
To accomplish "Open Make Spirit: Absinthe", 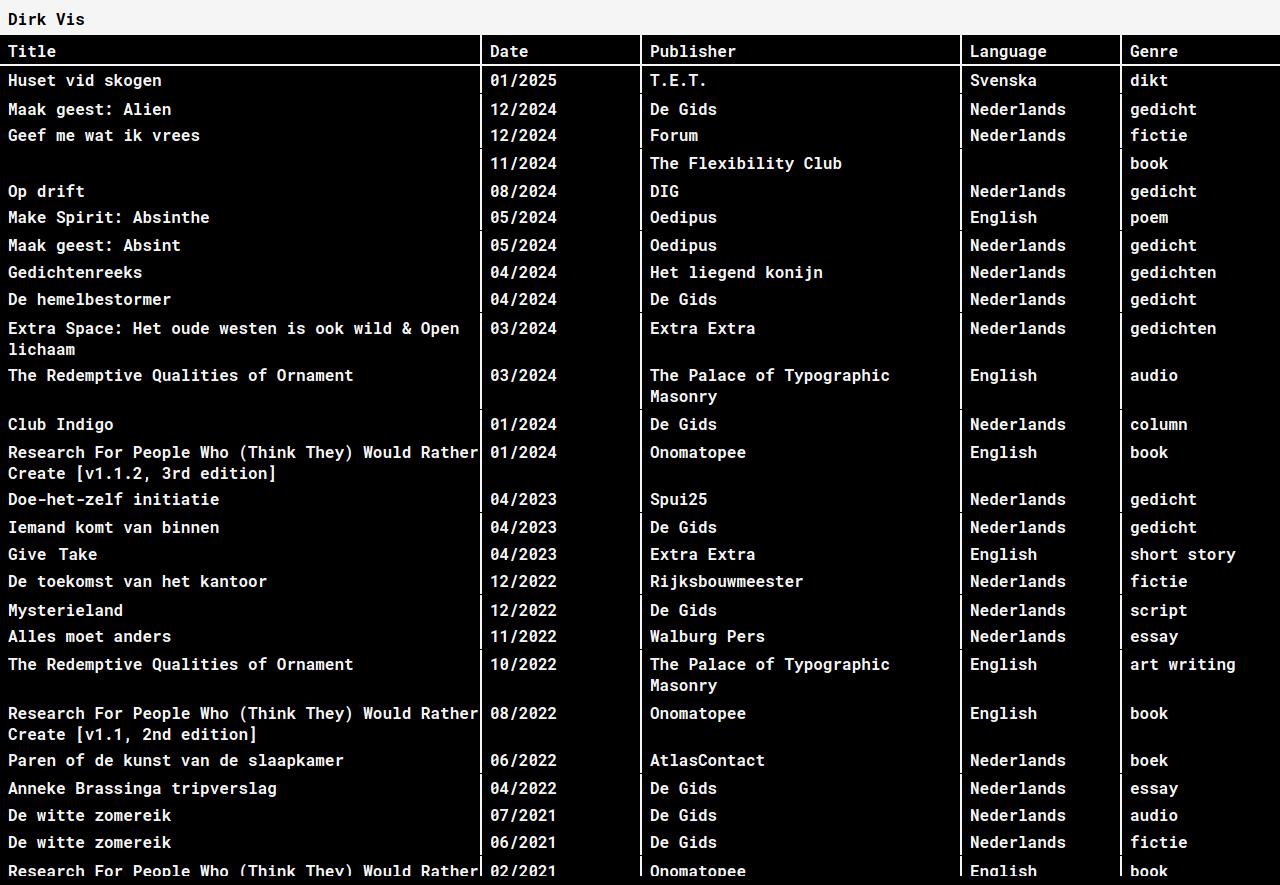I will tap(109, 217).
